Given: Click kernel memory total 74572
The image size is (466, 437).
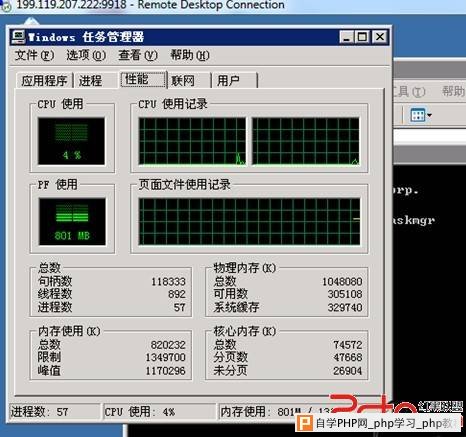Looking at the screenshot, I should pos(348,345).
